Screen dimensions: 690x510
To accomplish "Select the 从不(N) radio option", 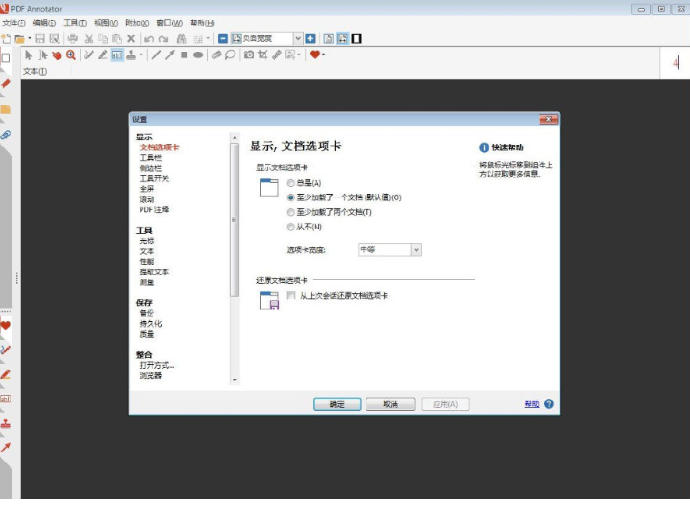I will tap(290, 226).
